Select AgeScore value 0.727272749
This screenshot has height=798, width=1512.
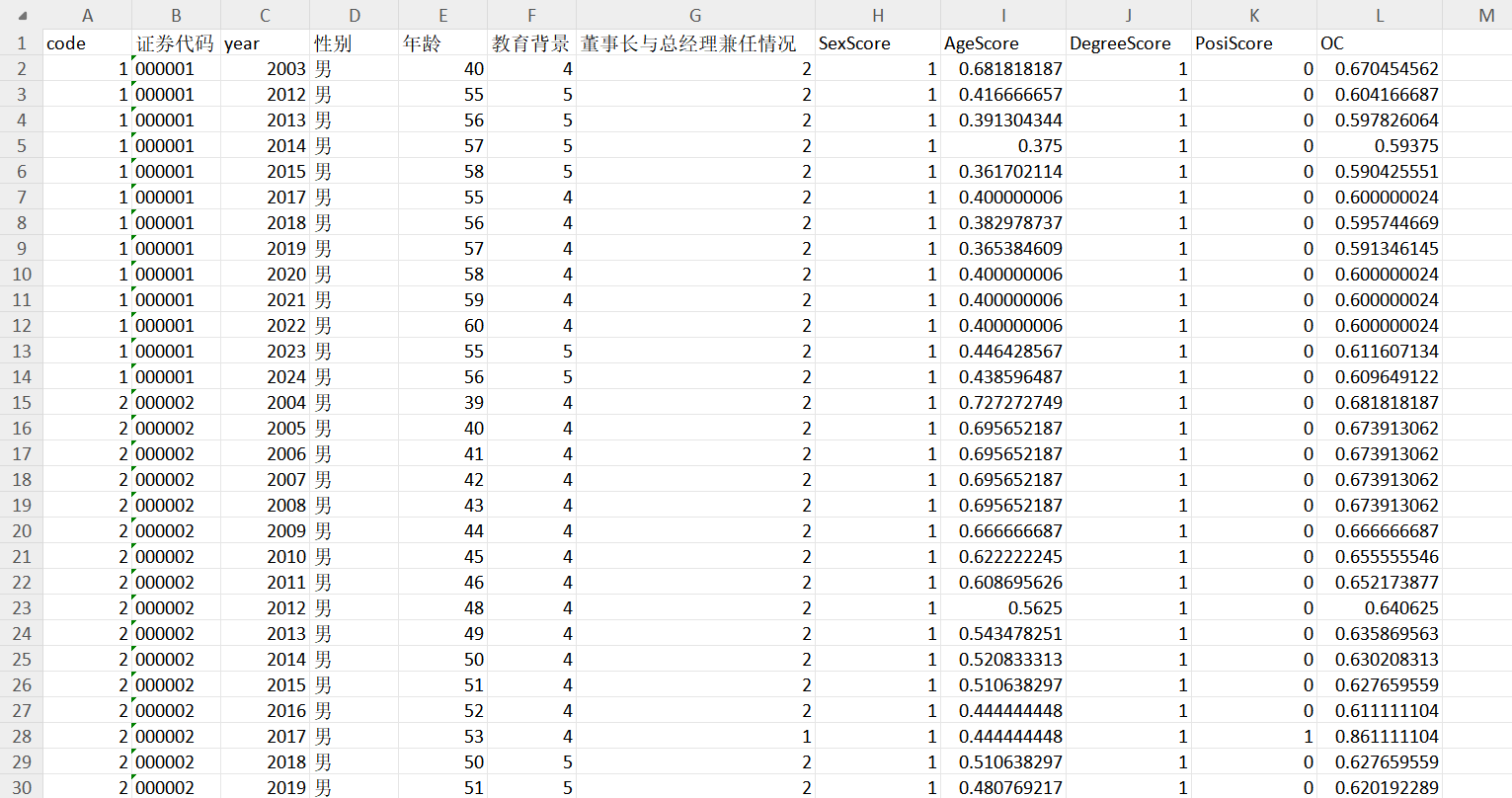coord(1003,403)
